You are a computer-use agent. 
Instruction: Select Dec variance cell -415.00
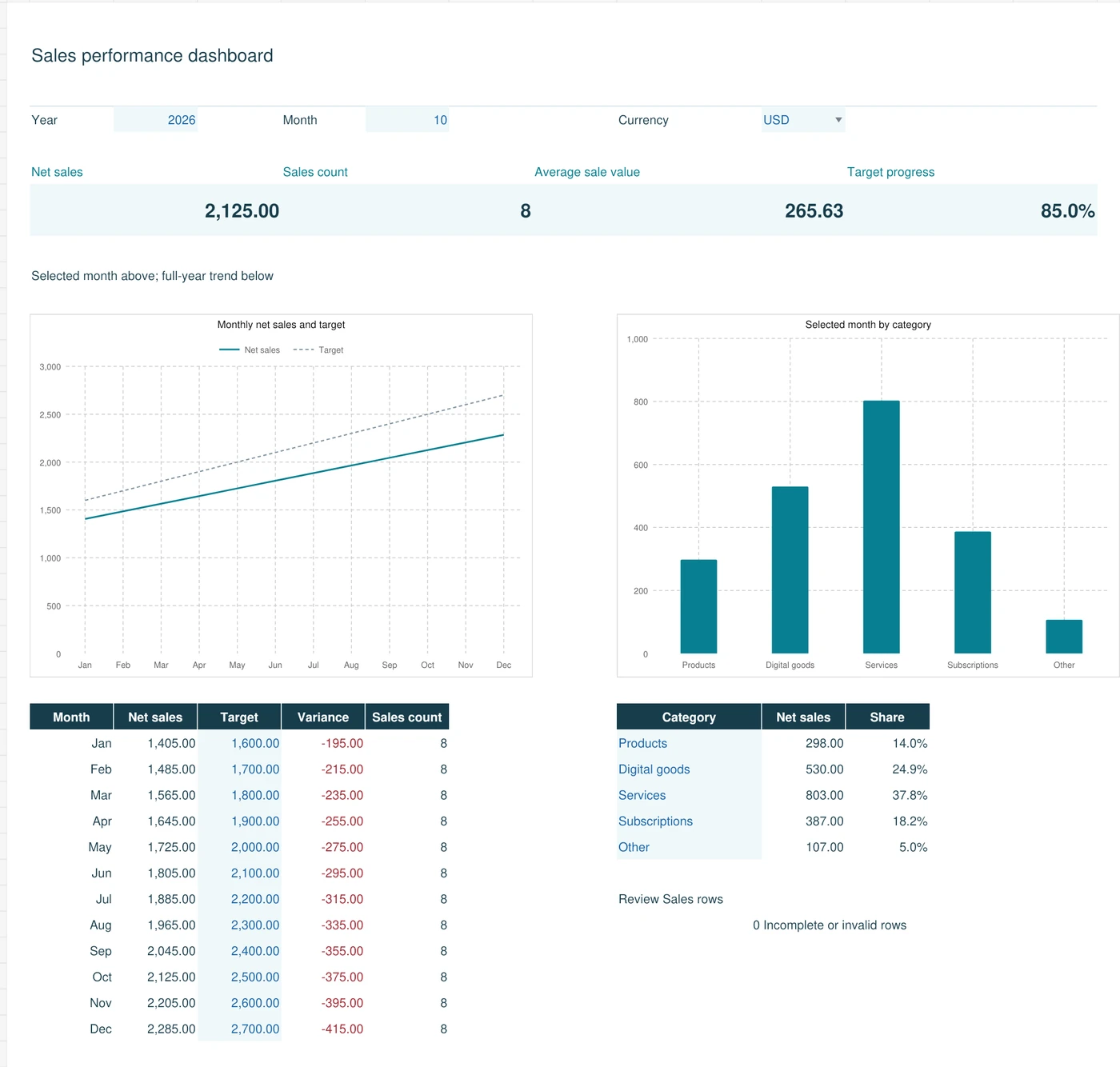[323, 1029]
